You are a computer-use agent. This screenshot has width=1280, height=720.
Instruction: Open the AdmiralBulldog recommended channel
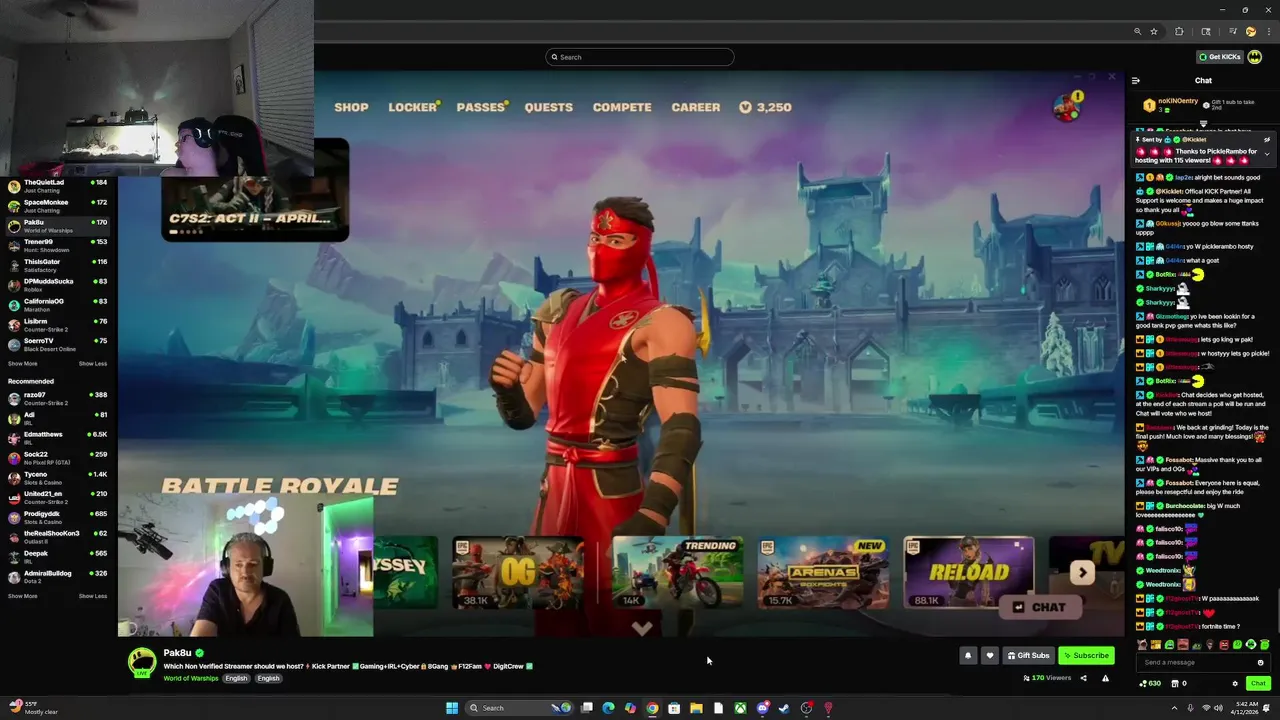coord(58,577)
